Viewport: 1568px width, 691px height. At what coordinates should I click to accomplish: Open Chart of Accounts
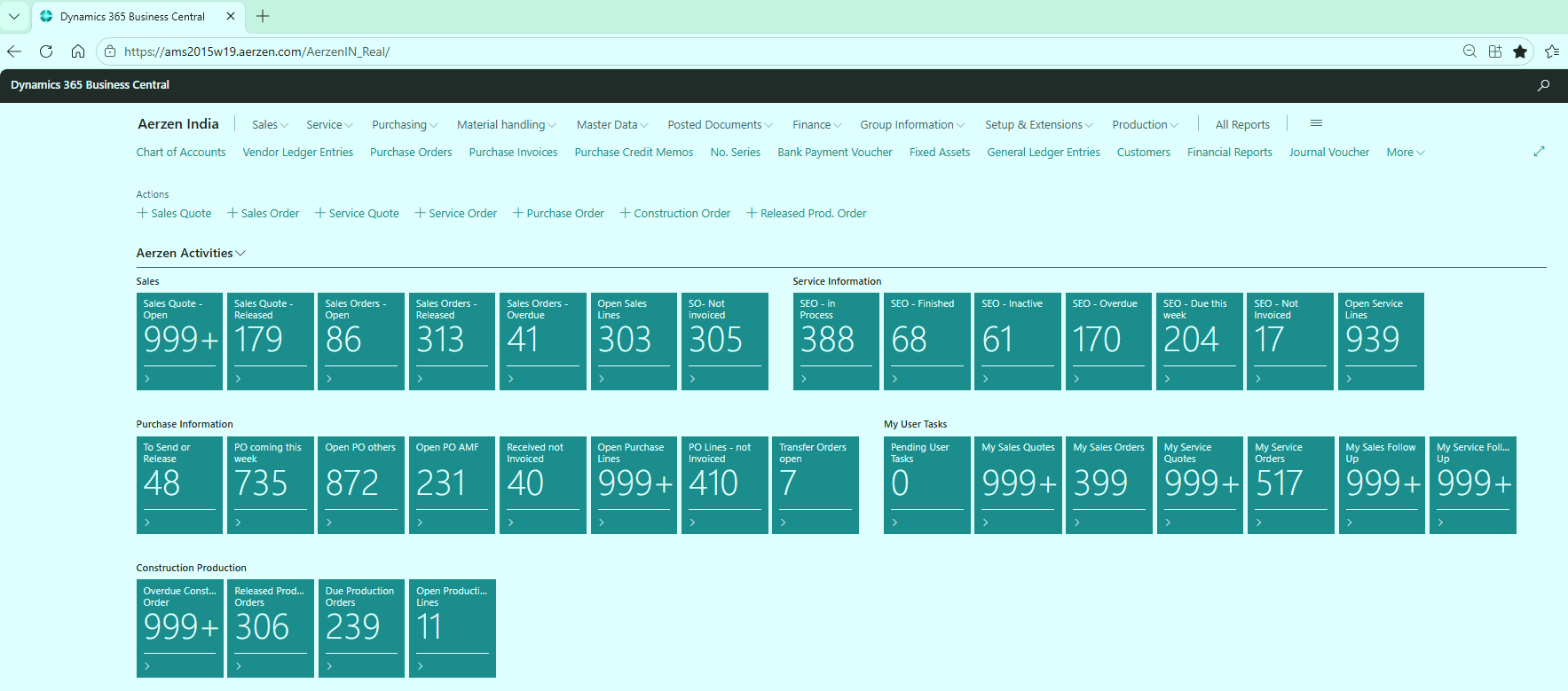point(181,153)
